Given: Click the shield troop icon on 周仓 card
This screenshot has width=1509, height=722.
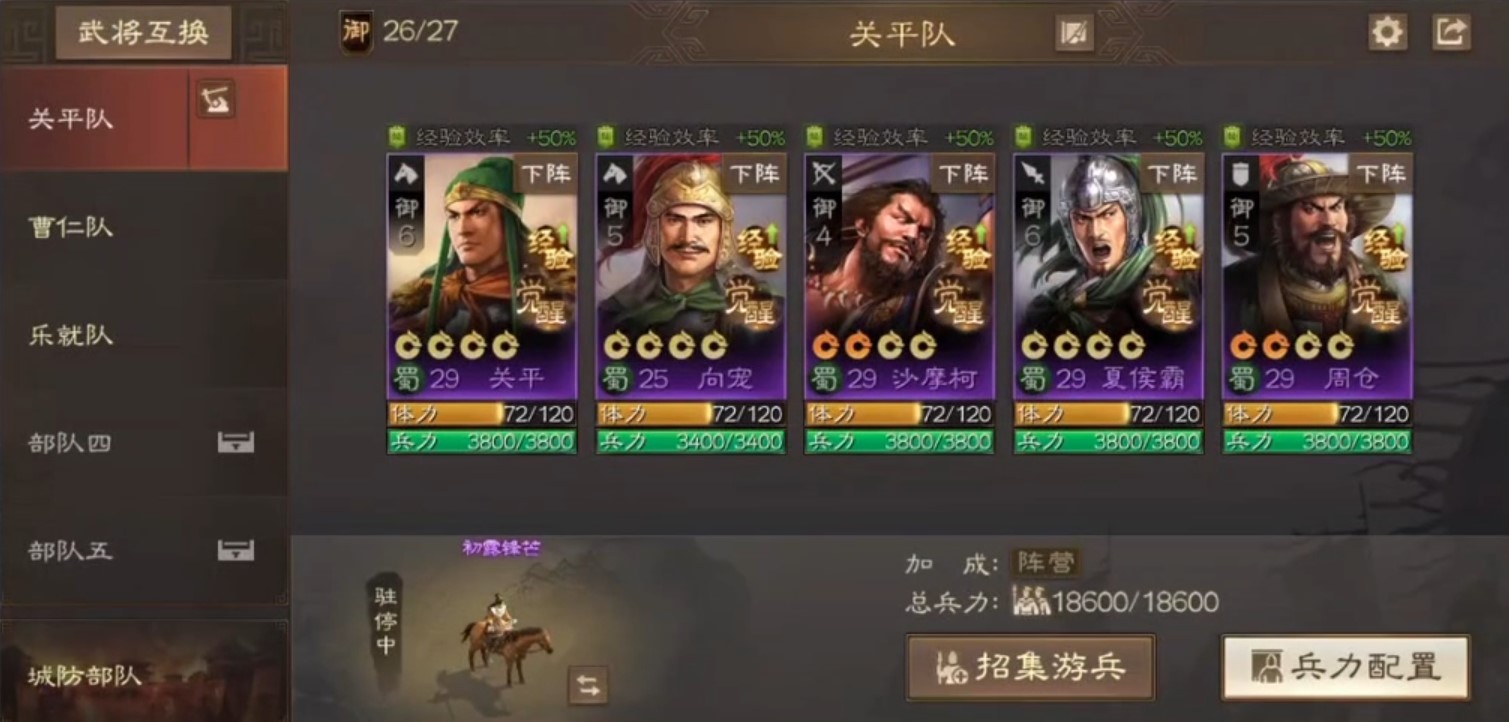Looking at the screenshot, I should click(1241, 173).
